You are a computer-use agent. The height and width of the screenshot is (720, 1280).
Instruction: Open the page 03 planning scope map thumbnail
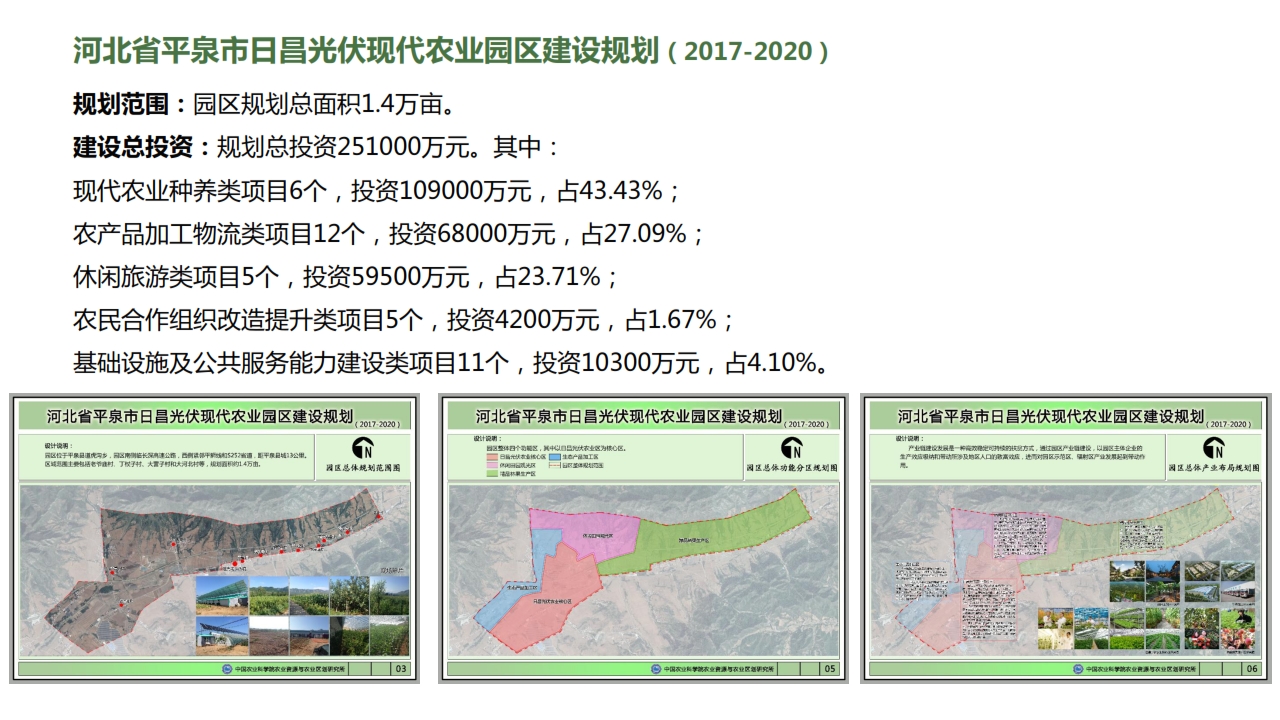[x=215, y=539]
